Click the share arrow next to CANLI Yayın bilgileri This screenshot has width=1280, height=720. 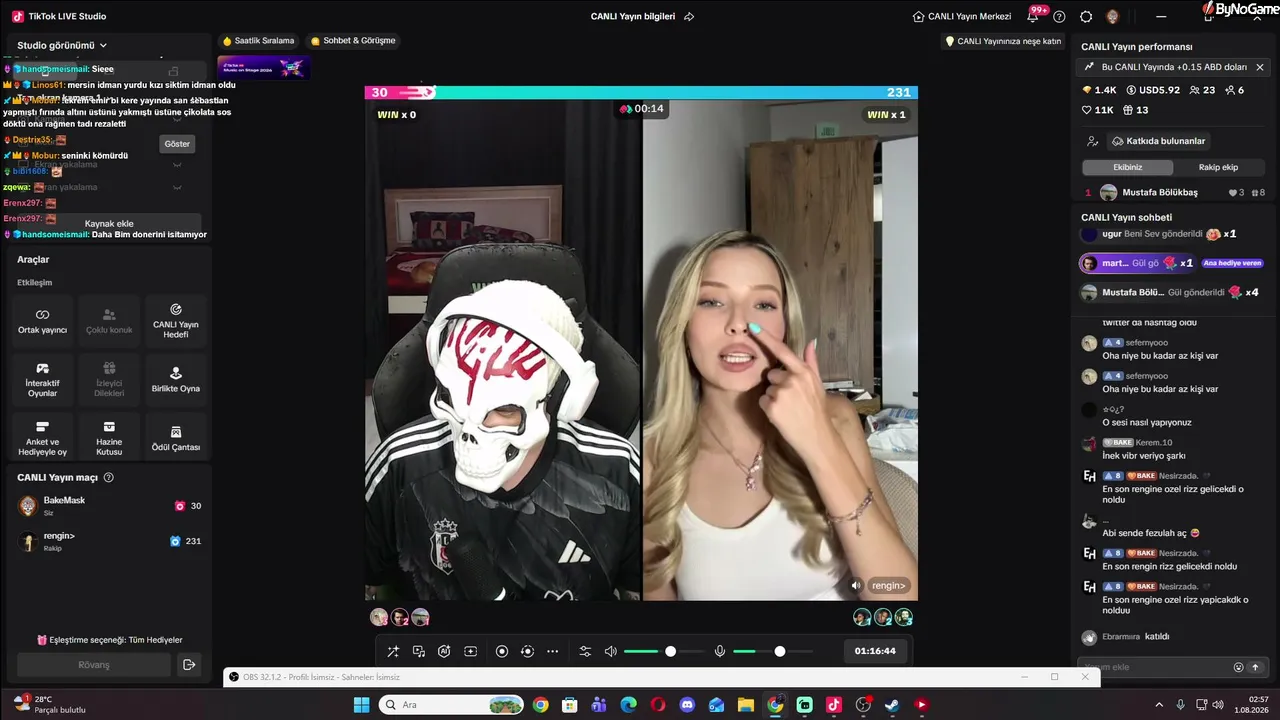point(689,16)
